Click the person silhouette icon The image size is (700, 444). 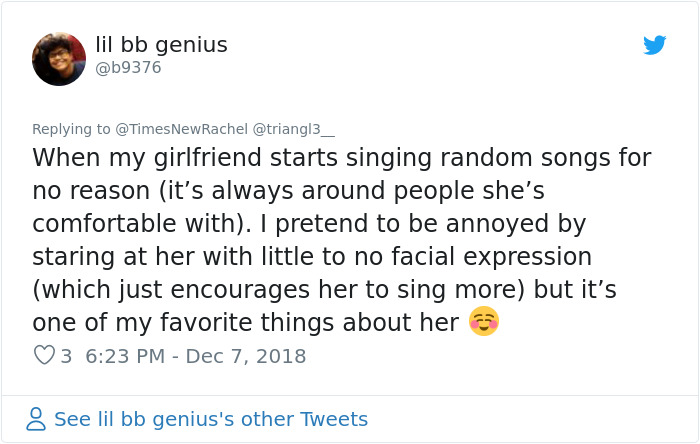click(x=37, y=419)
